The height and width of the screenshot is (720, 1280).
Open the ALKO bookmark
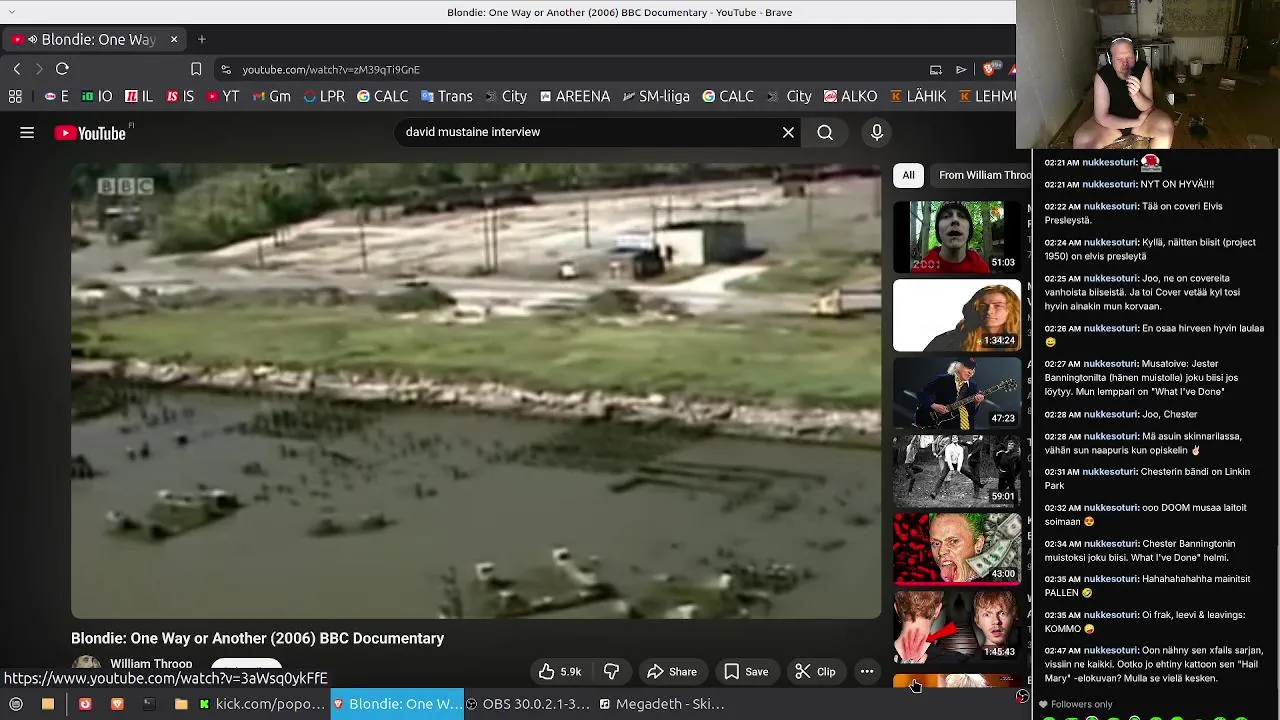tap(850, 96)
